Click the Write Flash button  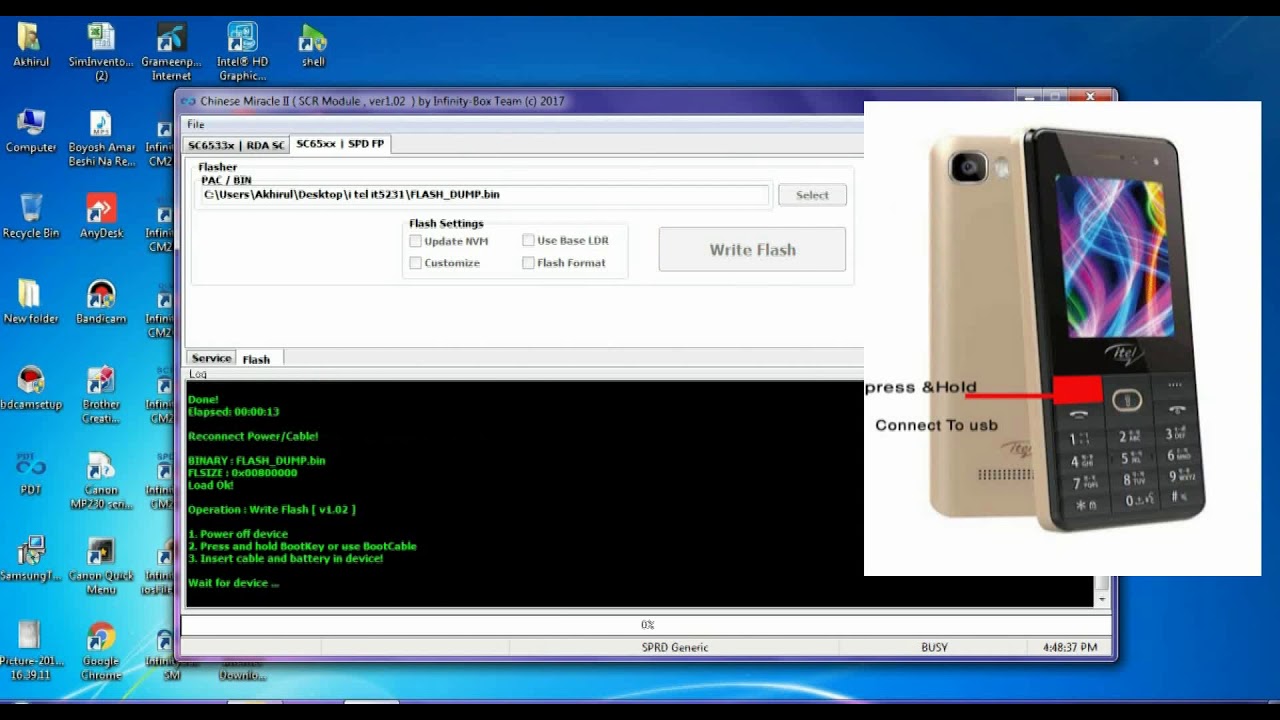pos(752,250)
